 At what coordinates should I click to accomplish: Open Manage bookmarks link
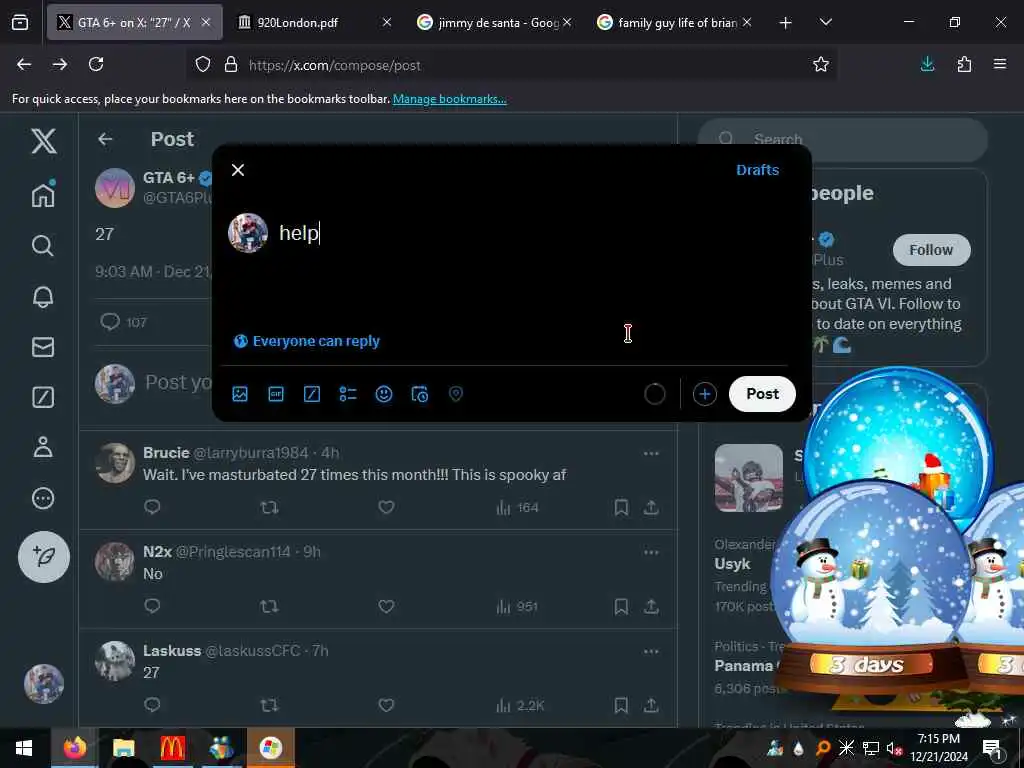click(449, 99)
